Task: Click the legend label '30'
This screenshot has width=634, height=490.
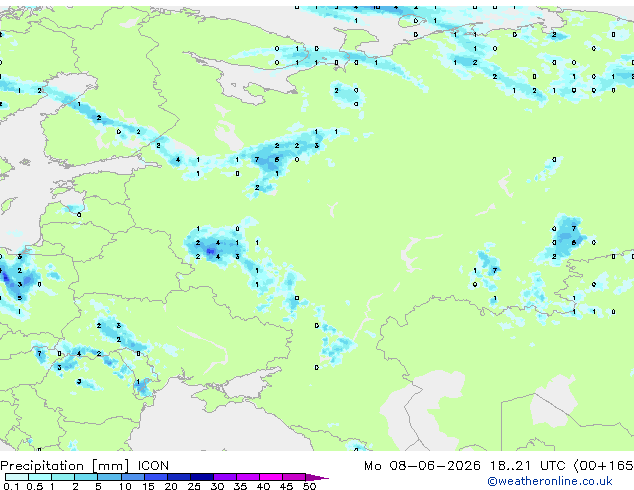Action: pyautogui.click(x=217, y=486)
